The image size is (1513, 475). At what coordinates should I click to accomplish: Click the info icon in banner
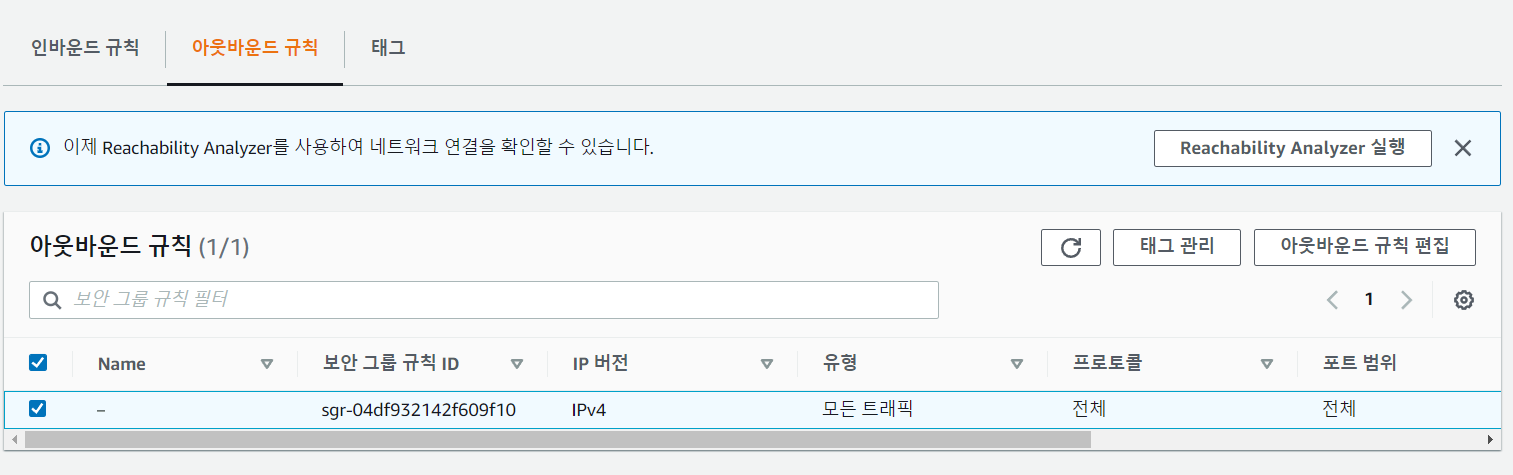40,148
